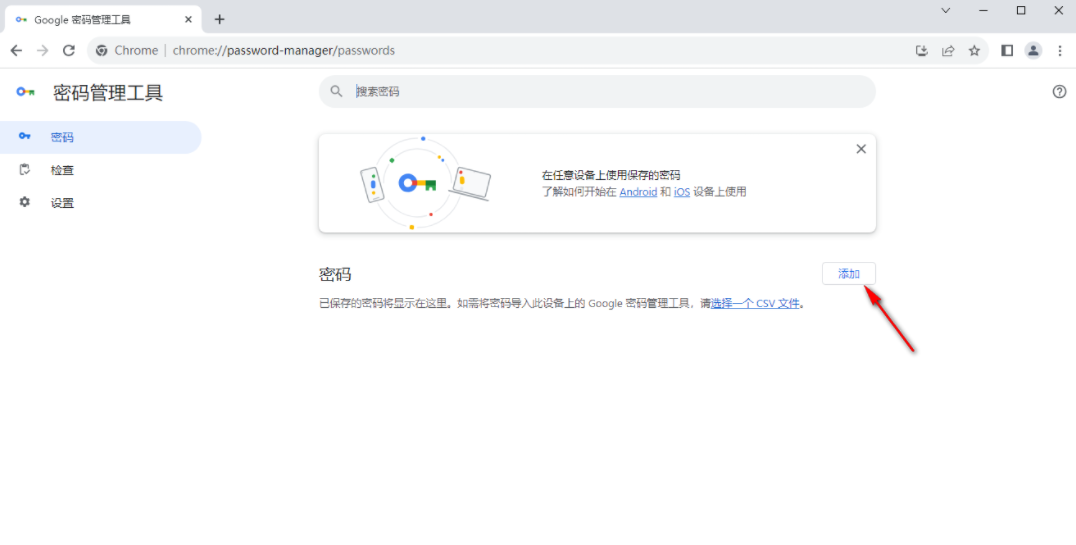Click 选择一个 CSV 文件 import link
Viewport: 1076px width, 545px height.
755,303
